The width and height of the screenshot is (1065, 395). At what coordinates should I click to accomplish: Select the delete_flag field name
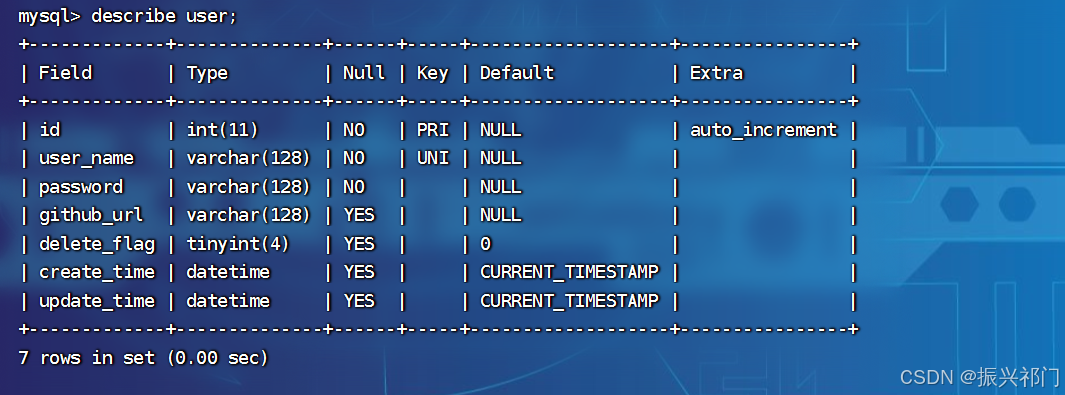pyautogui.click(x=97, y=244)
